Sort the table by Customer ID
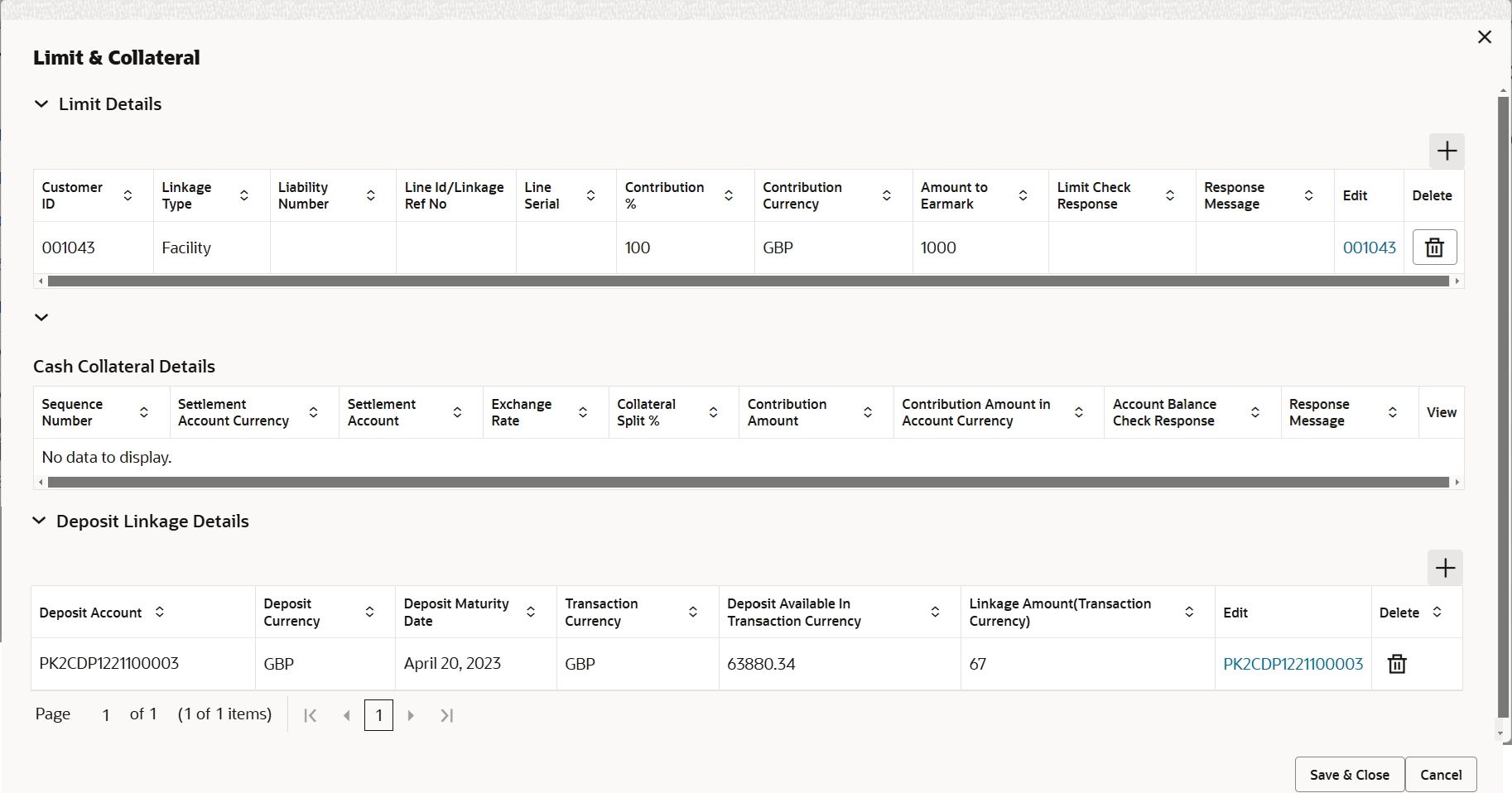 pos(128,195)
